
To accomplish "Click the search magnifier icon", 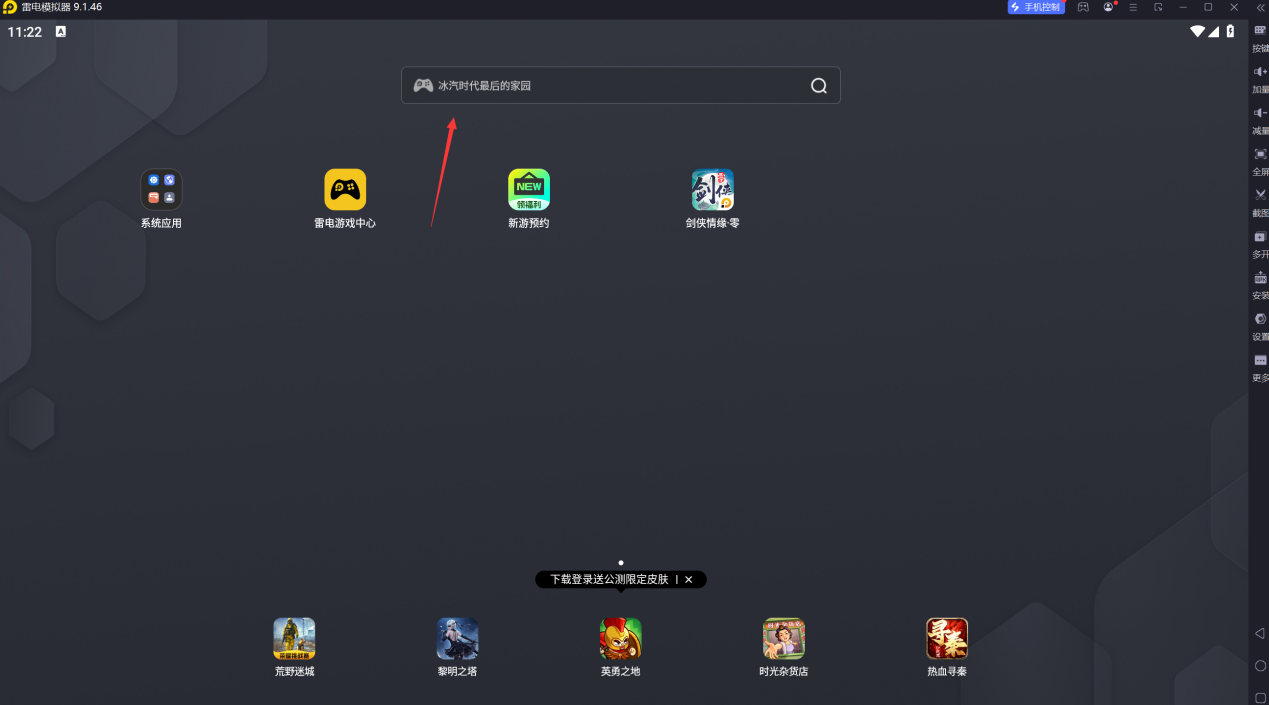I will tap(819, 86).
